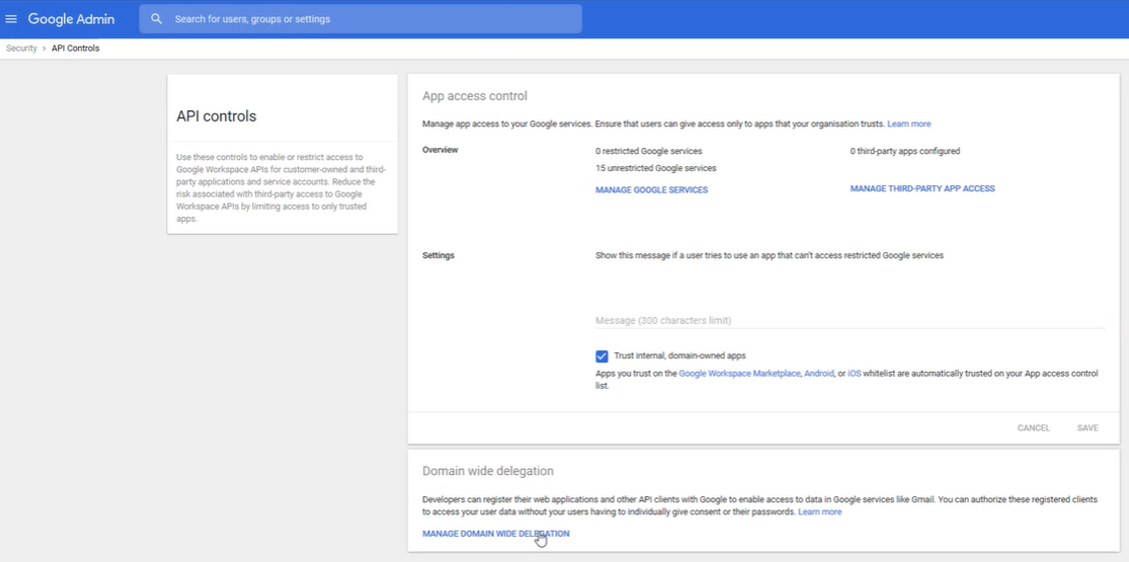The image size is (1129, 562).
Task: Click App access control heading
Action: point(474,96)
